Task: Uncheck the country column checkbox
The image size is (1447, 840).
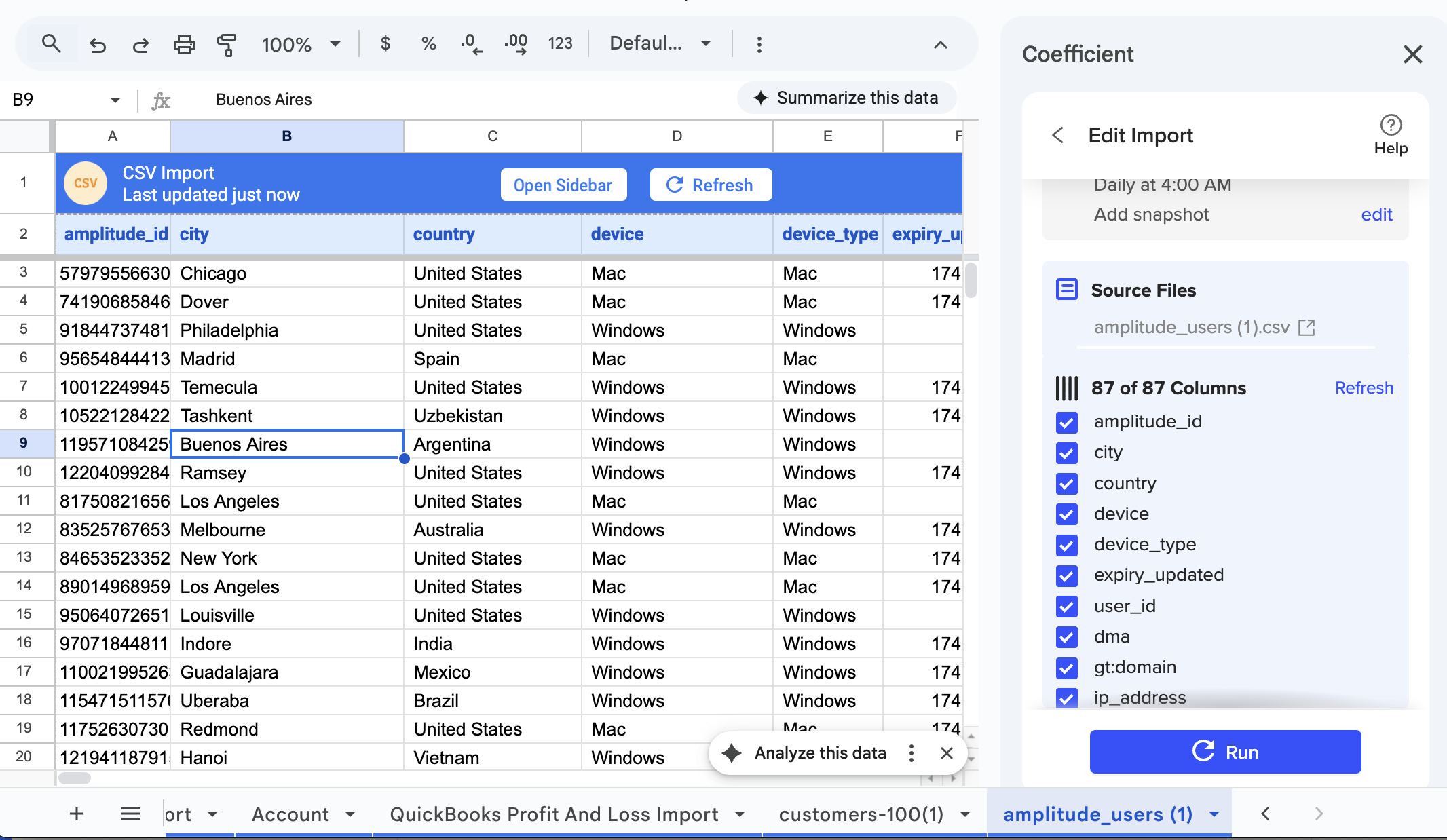Action: point(1067,483)
